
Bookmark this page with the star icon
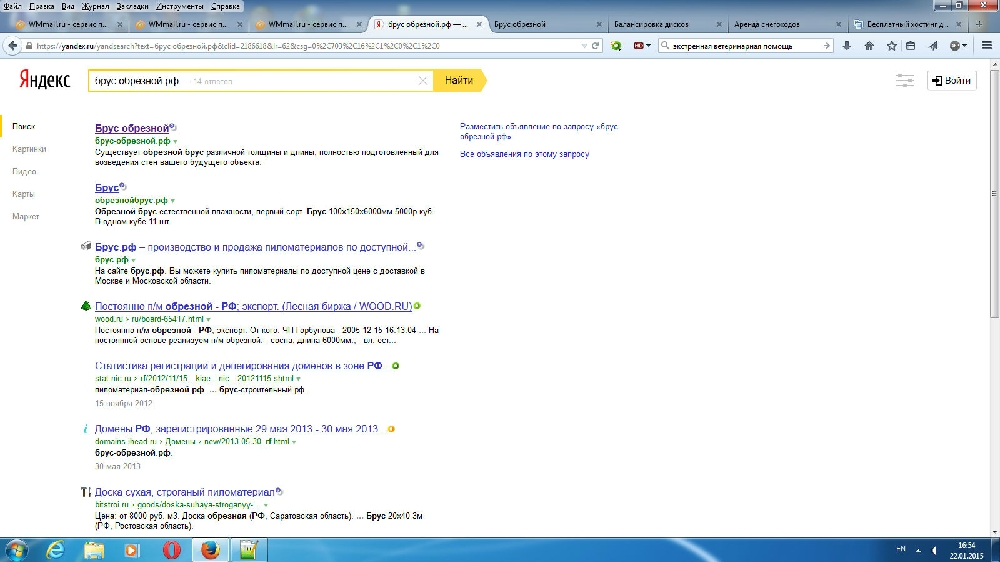[892, 46]
